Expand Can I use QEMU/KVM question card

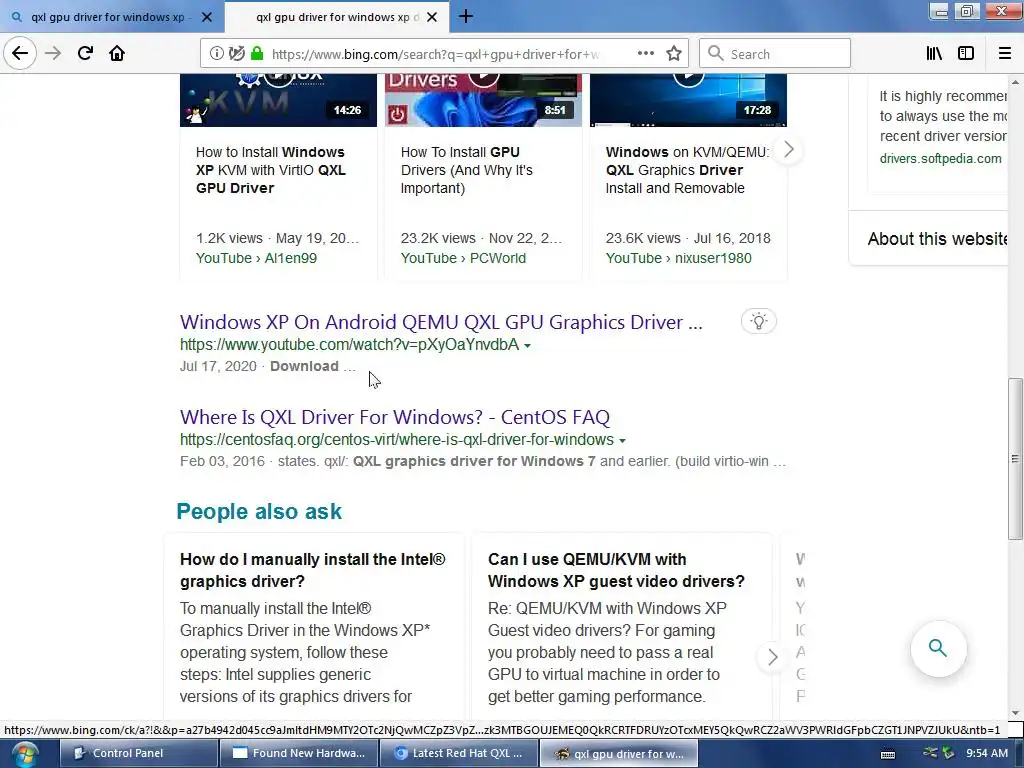point(616,570)
